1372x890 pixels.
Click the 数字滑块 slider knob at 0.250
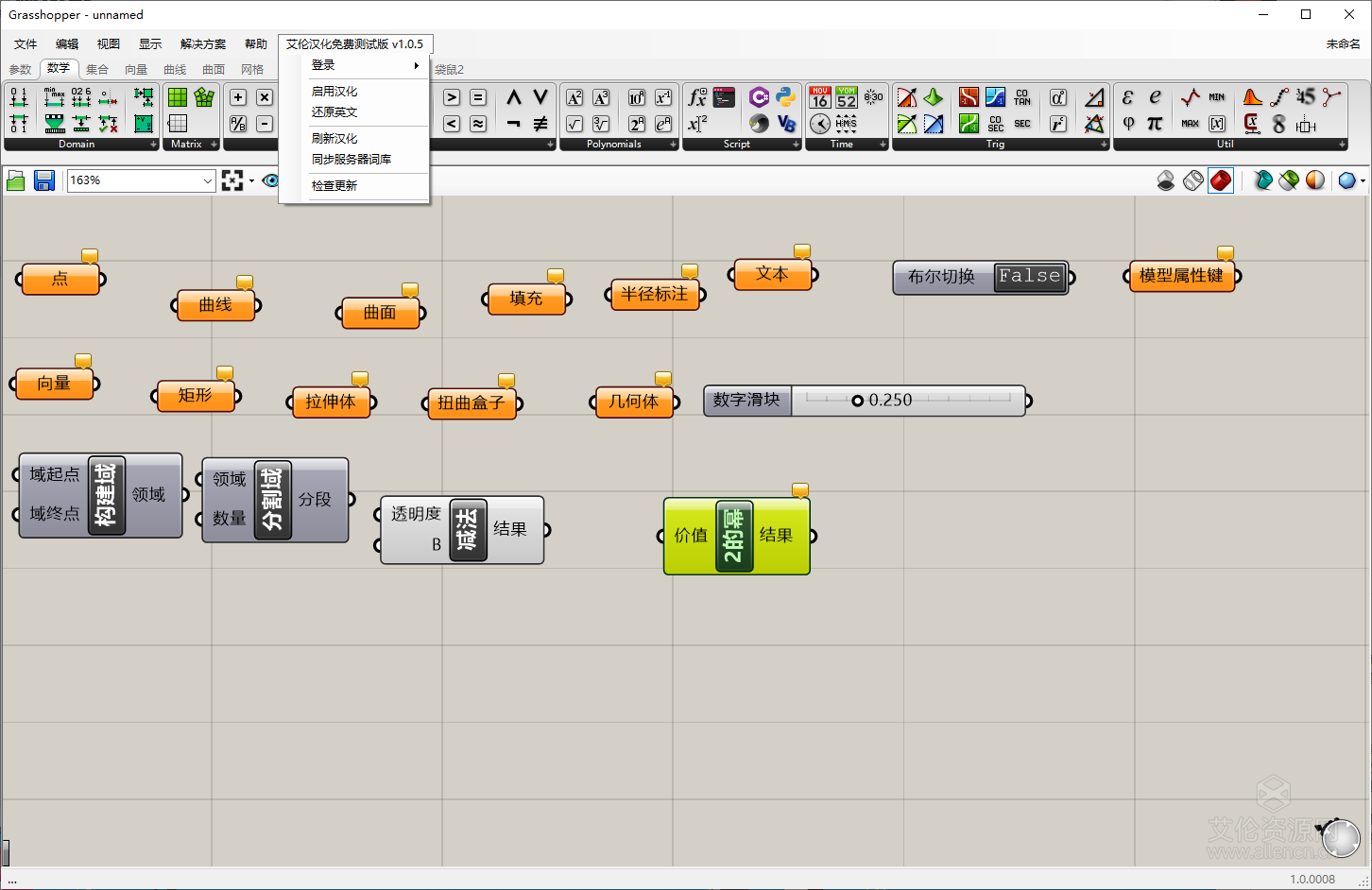pyautogui.click(x=857, y=401)
